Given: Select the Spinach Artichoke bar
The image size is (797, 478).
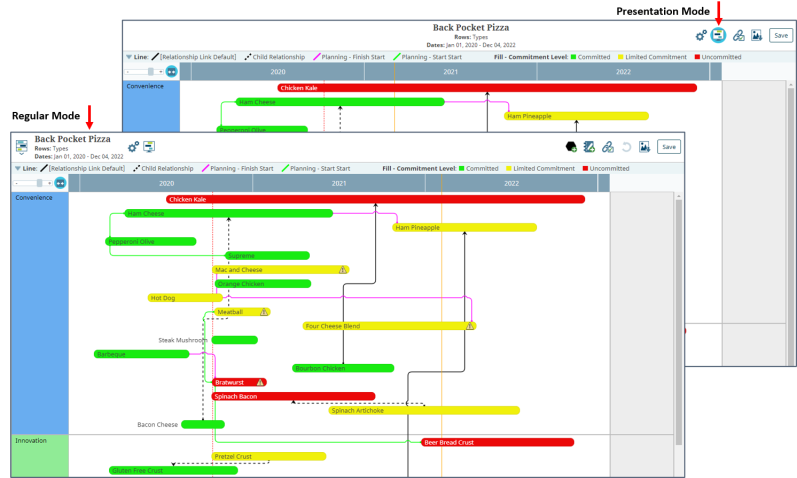Looking at the screenshot, I should tap(424, 410).
